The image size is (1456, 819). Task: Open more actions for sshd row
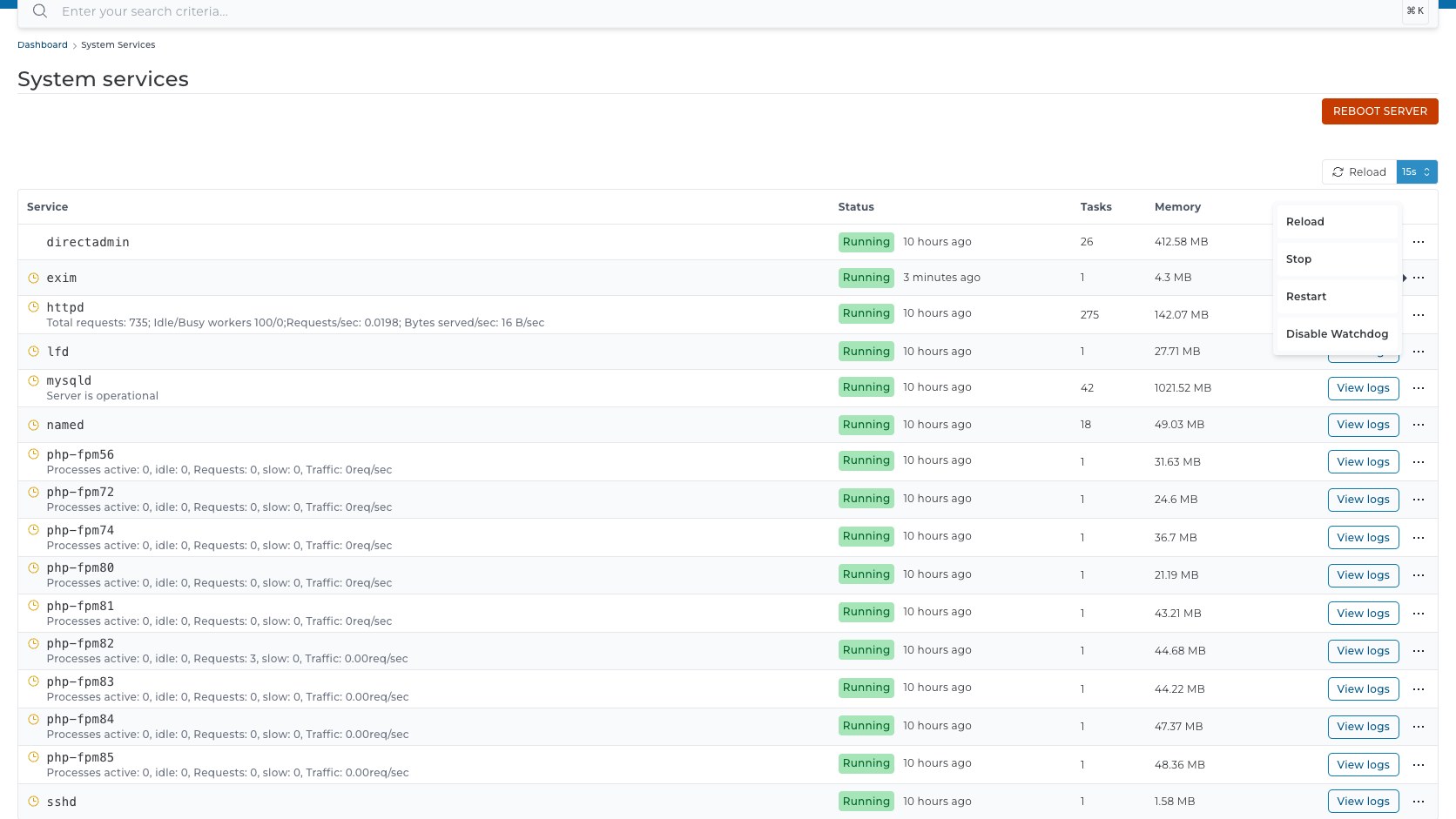pos(1419,802)
